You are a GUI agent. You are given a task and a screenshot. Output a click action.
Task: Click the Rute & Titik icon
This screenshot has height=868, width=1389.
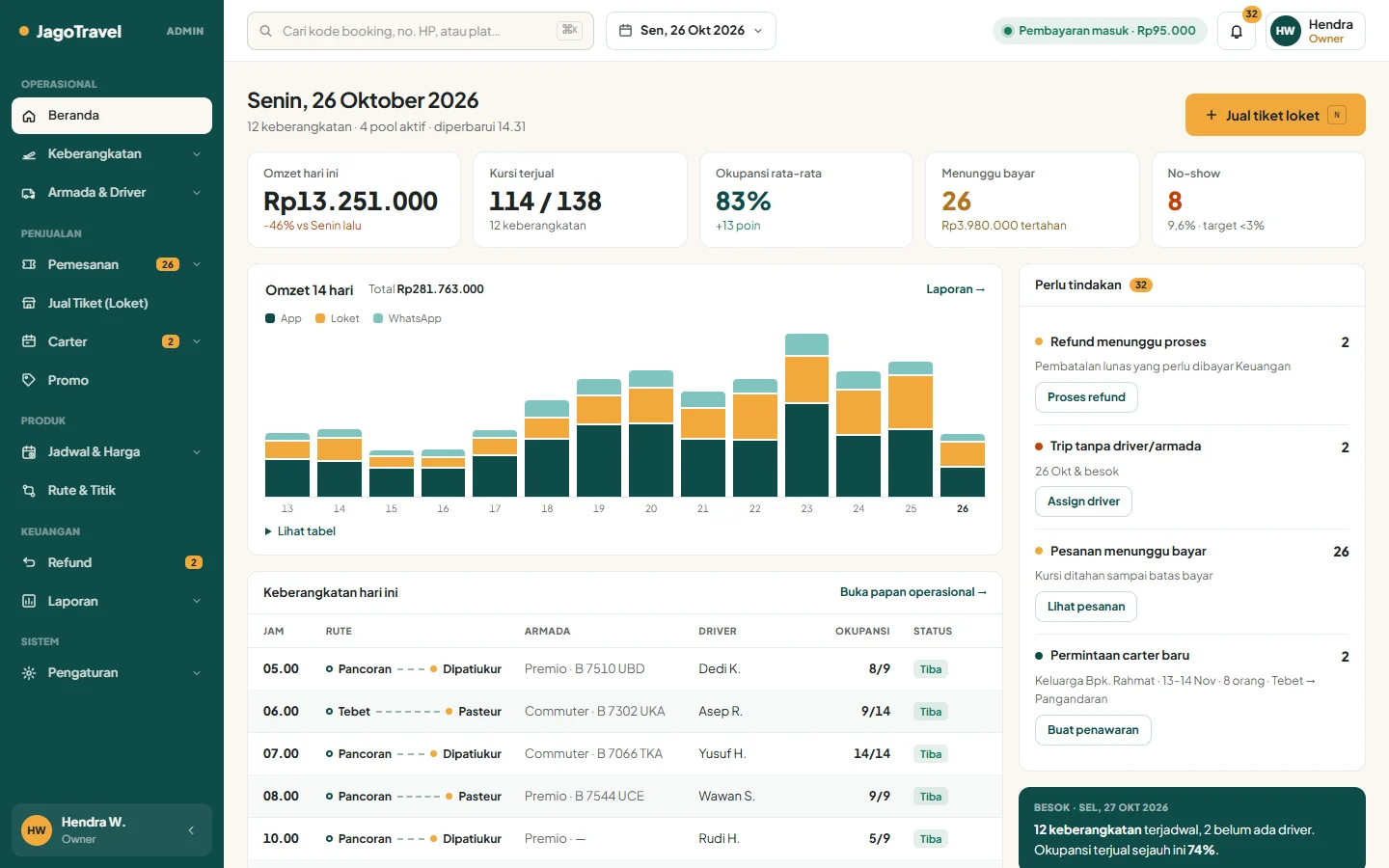pyautogui.click(x=29, y=490)
